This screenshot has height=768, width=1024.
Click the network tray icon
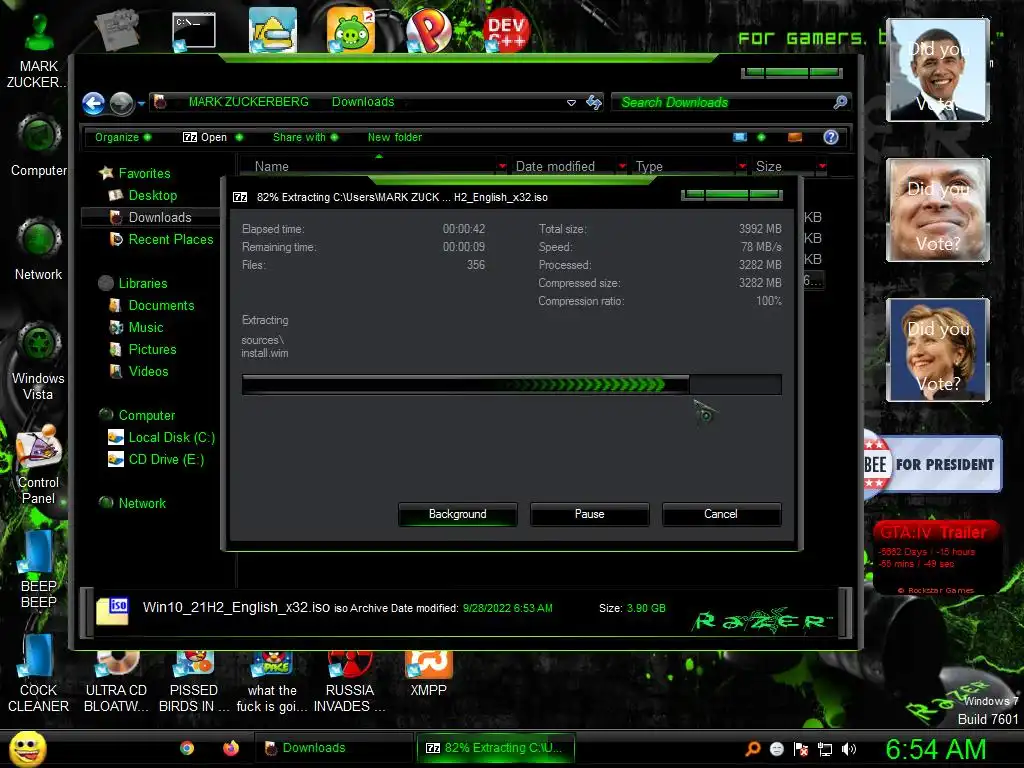click(x=825, y=749)
